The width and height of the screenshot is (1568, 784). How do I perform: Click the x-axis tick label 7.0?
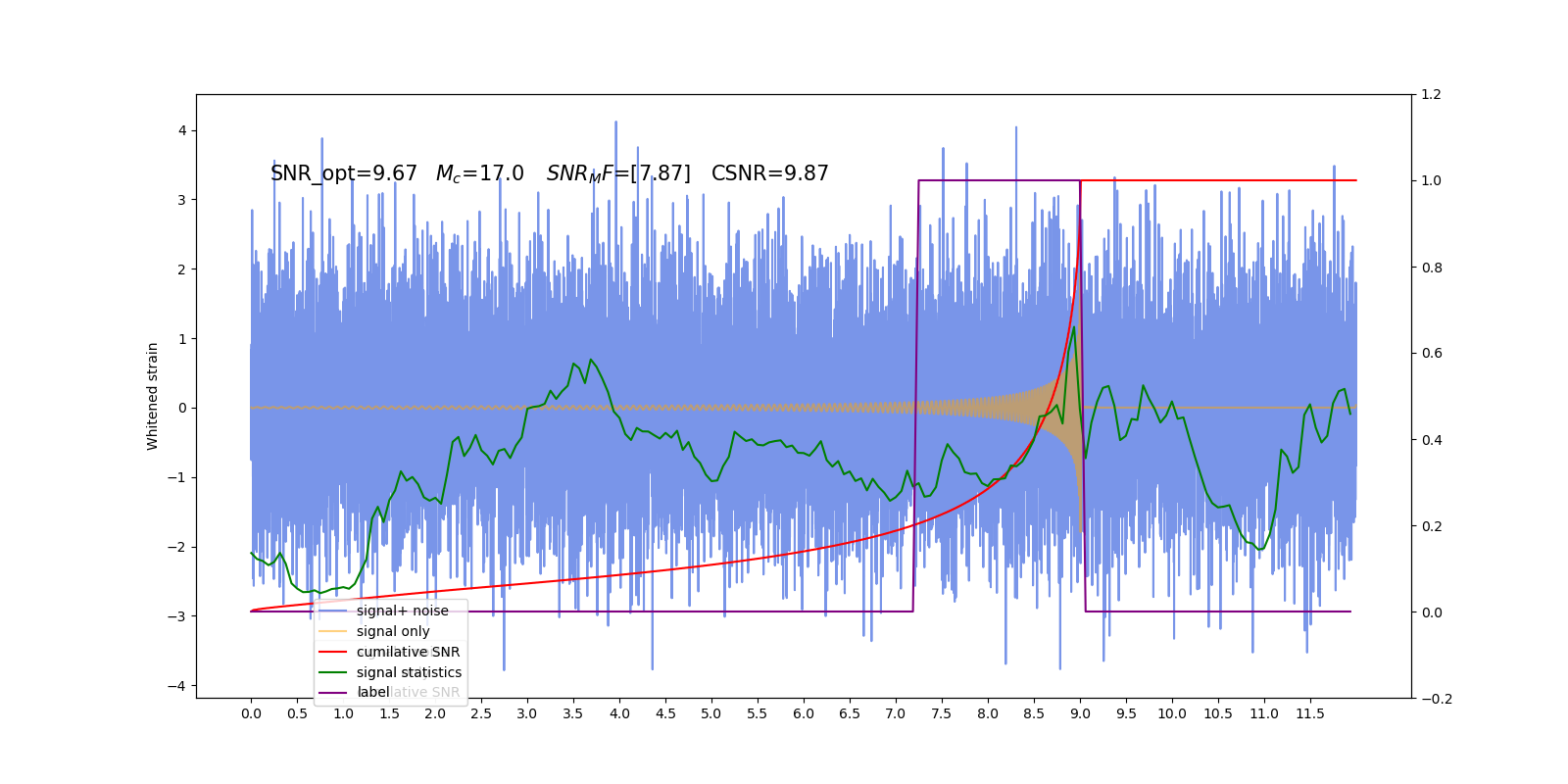[896, 713]
